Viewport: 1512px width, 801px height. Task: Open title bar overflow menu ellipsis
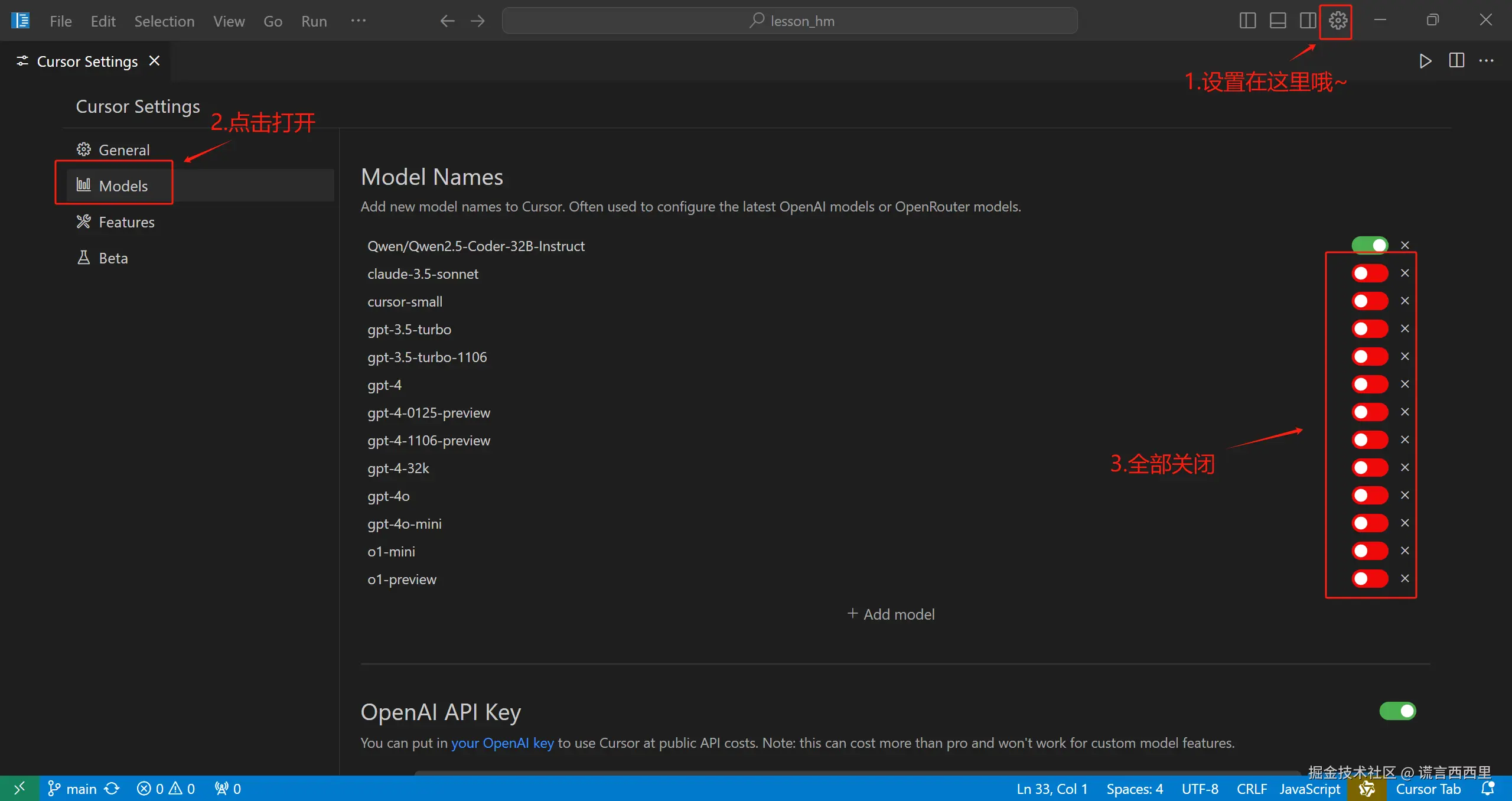tap(358, 21)
